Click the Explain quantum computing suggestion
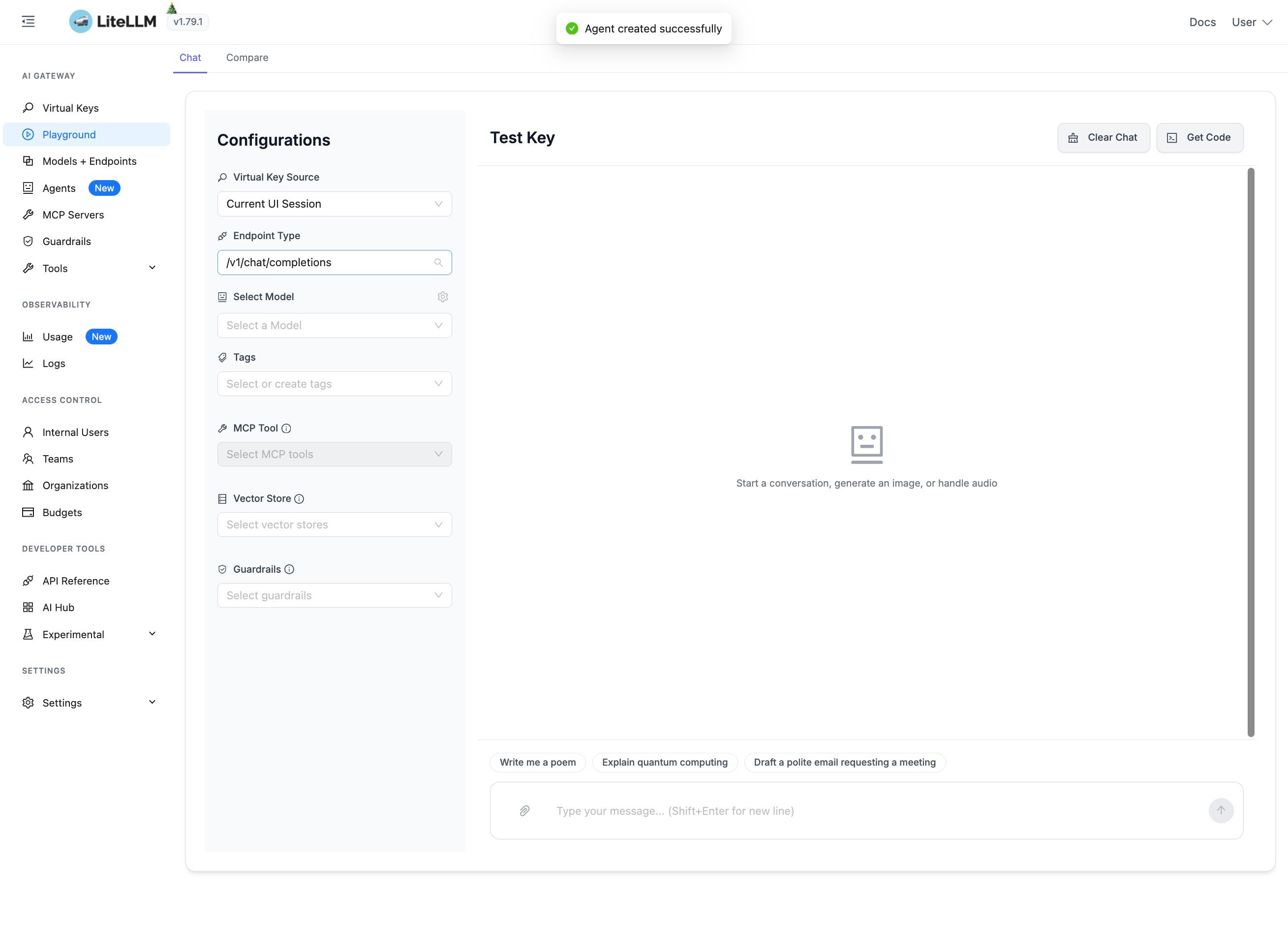Image resolution: width=1288 pixels, height=927 pixels. pyautogui.click(x=665, y=762)
